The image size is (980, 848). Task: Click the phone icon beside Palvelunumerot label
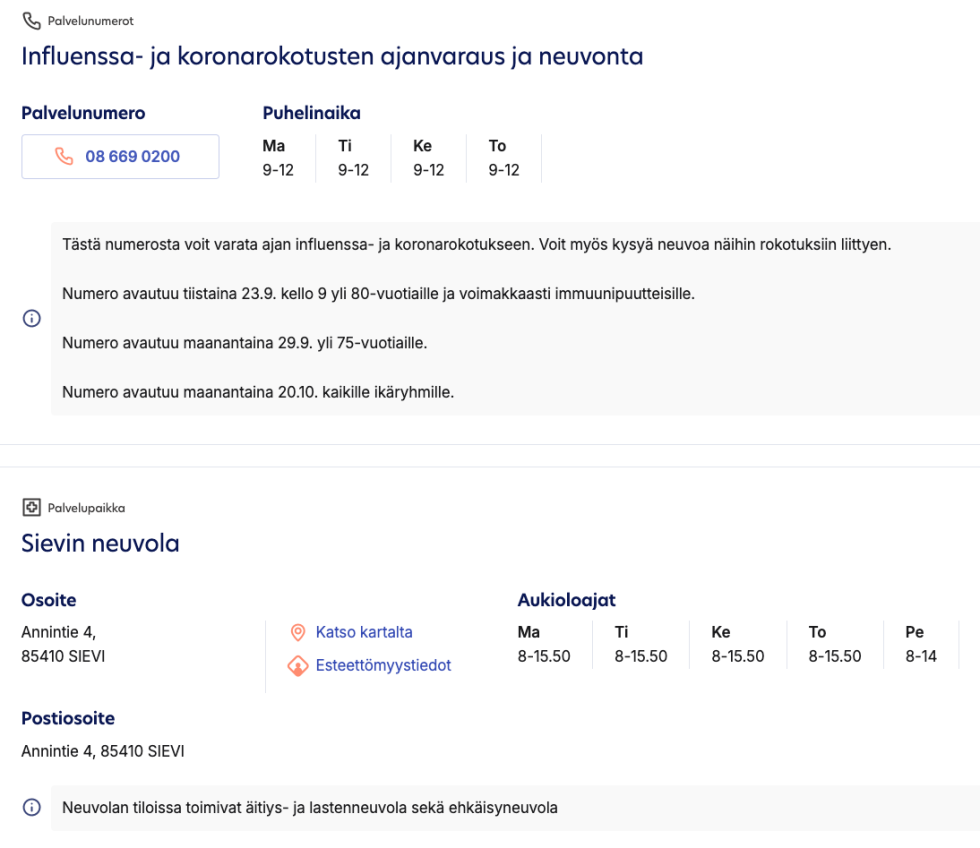(32, 21)
